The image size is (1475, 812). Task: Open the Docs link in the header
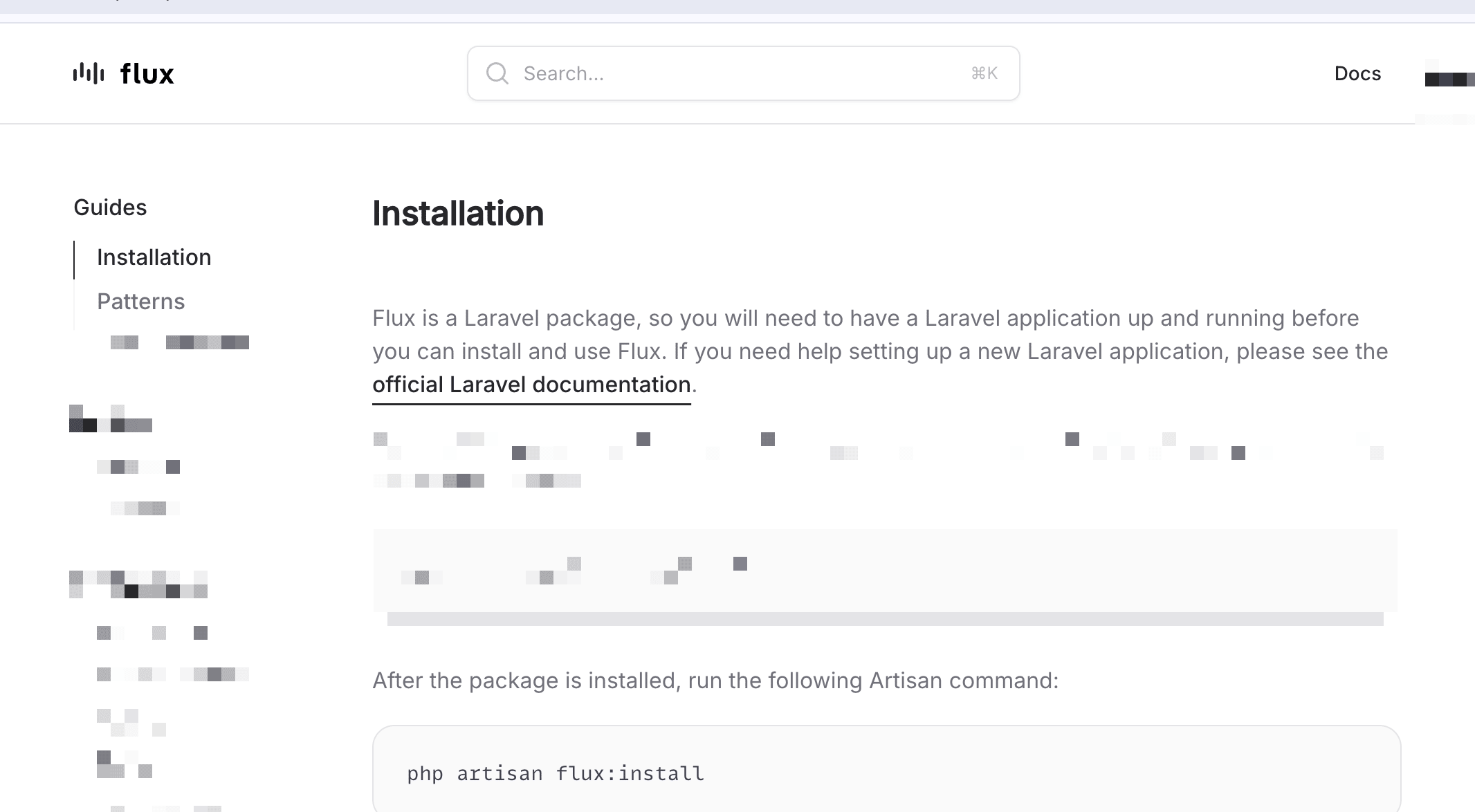pos(1357,73)
